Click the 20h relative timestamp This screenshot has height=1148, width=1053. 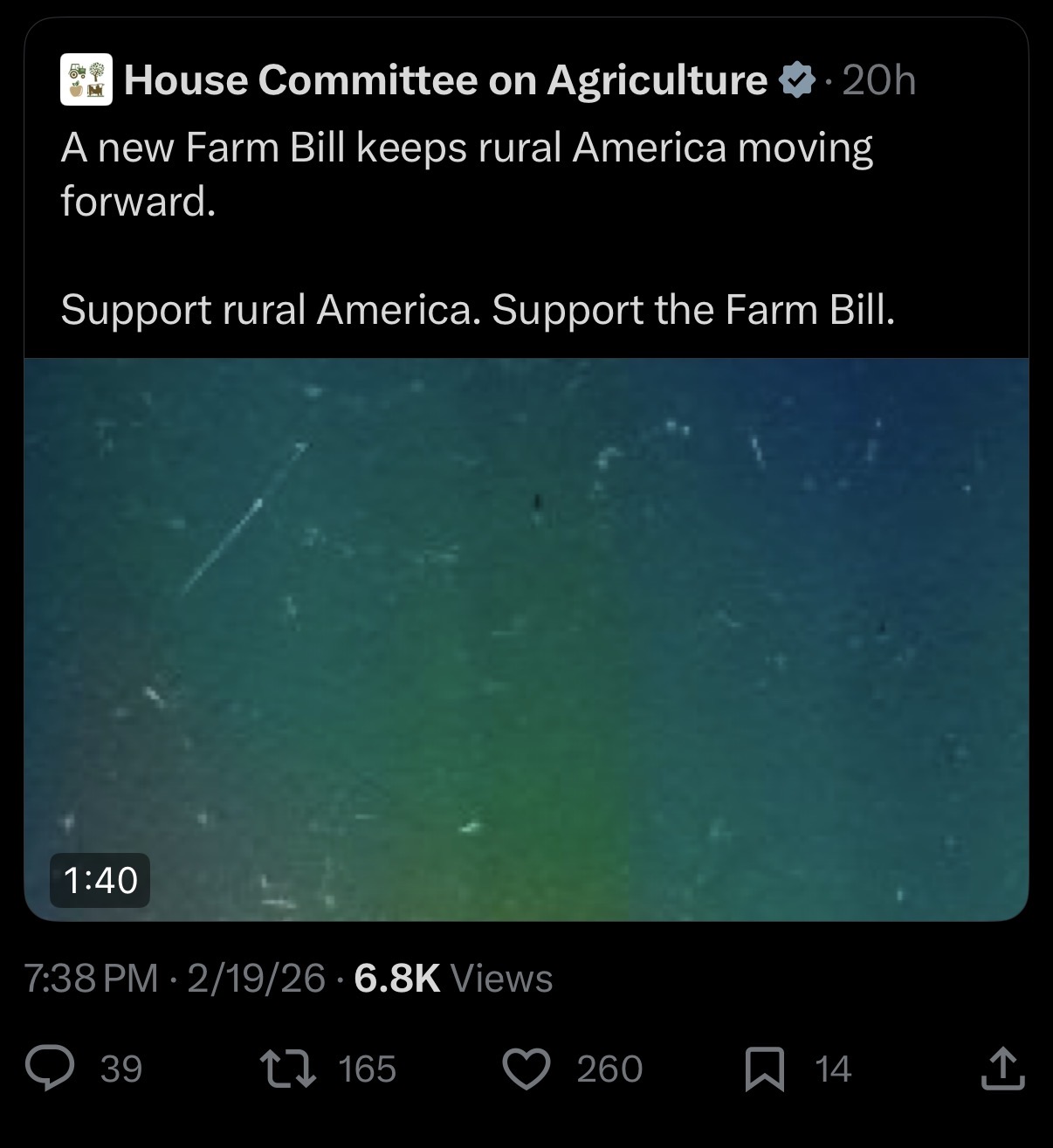(879, 80)
